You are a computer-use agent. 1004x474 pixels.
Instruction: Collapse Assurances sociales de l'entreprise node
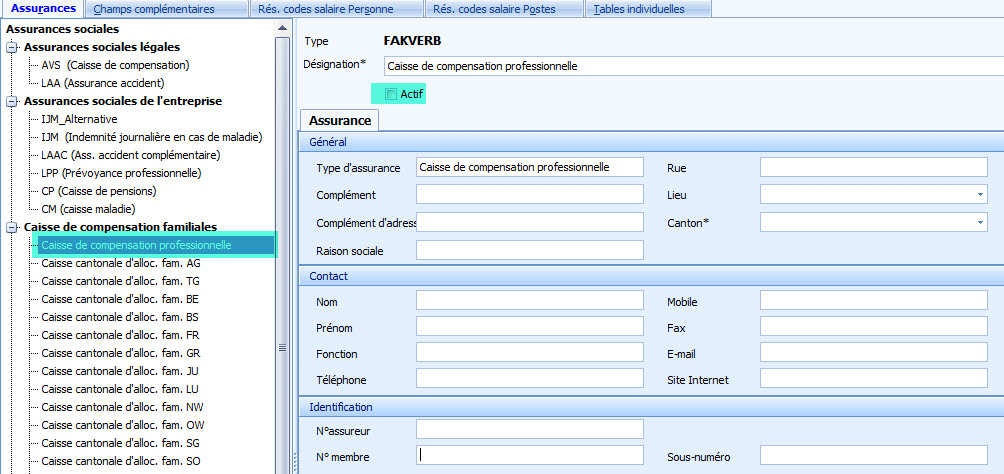(11, 101)
